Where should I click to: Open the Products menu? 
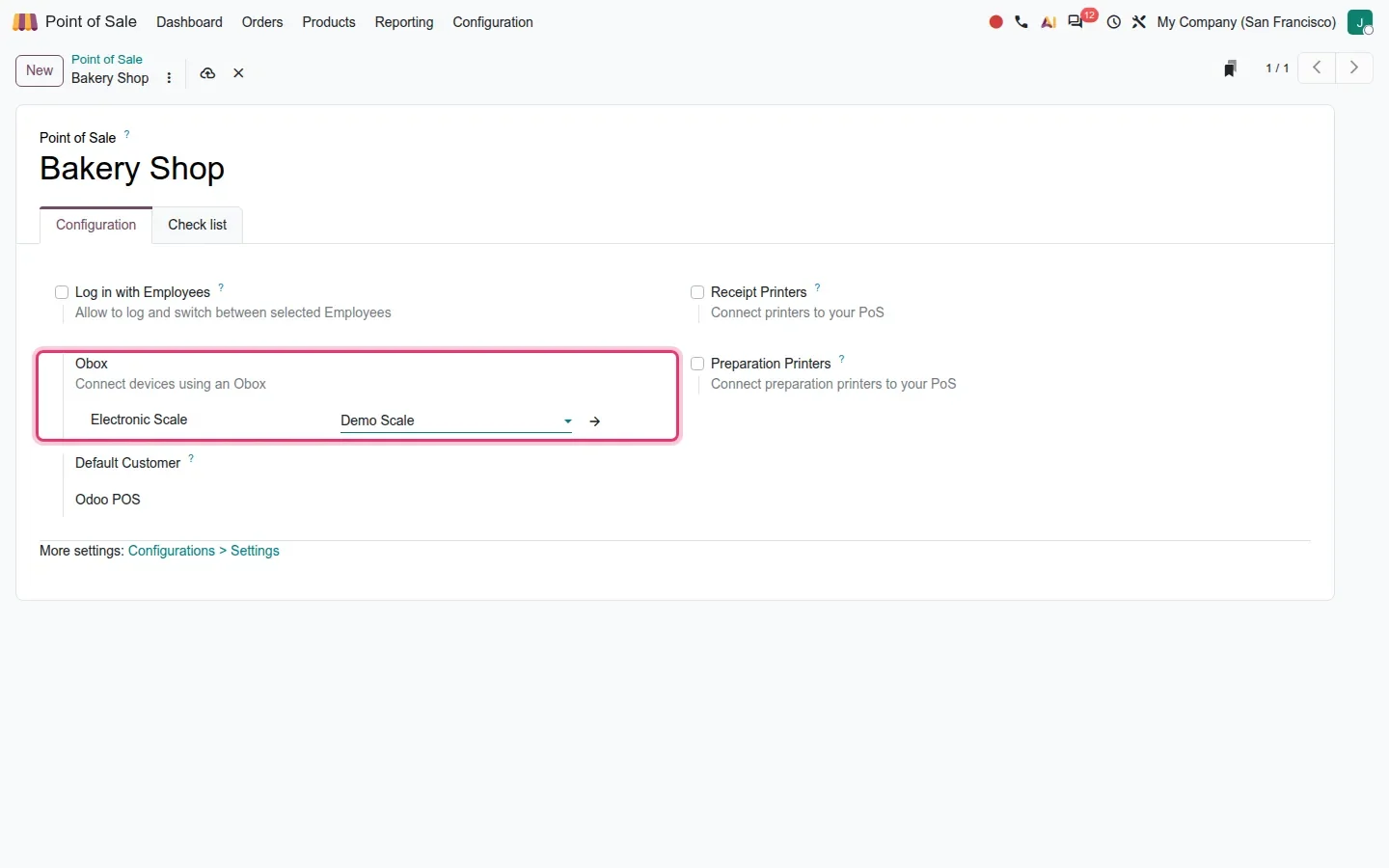pos(329,22)
